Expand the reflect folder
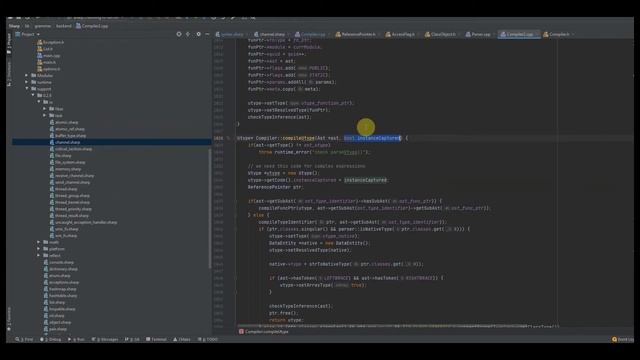The height and width of the screenshot is (360, 640). [x=39, y=256]
